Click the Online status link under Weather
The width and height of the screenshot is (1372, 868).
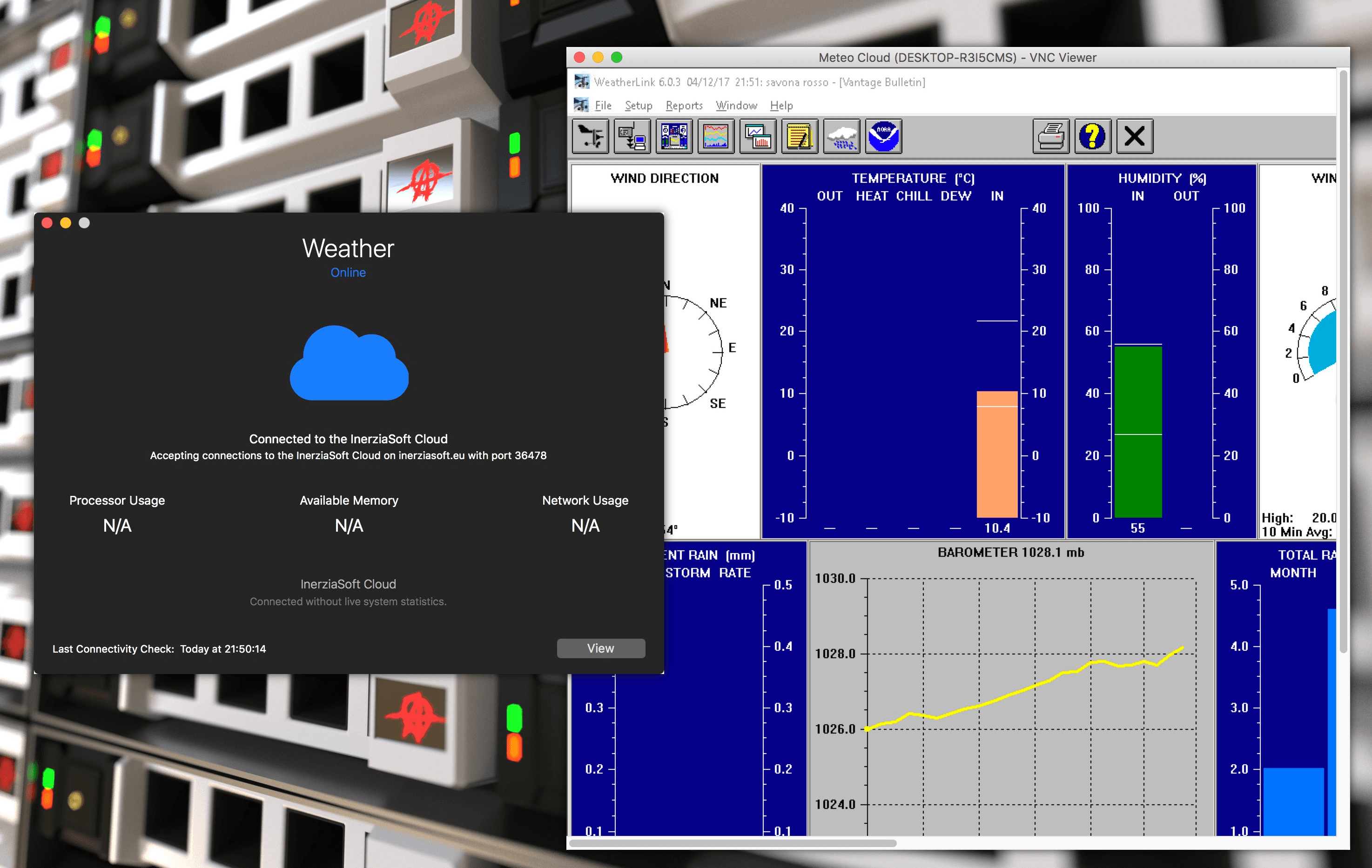pyautogui.click(x=348, y=272)
